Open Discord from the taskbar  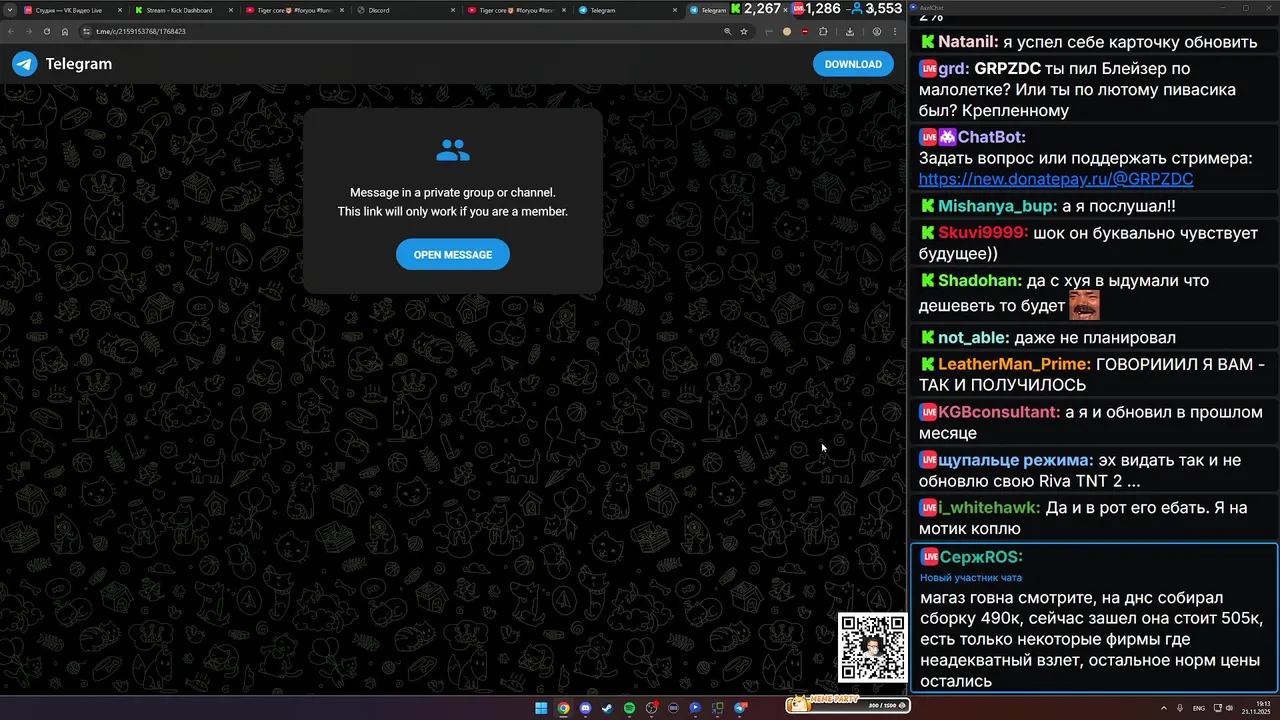point(585,708)
